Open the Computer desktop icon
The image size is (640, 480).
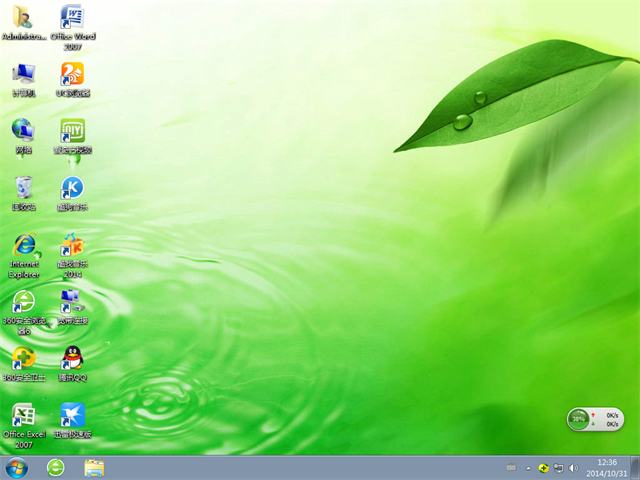click(23, 74)
